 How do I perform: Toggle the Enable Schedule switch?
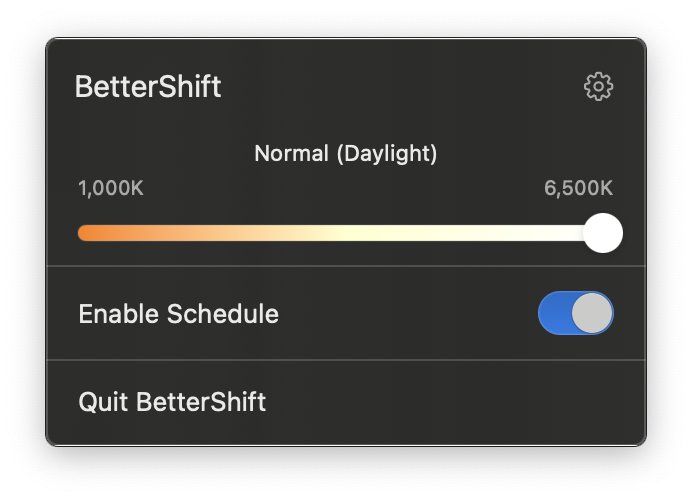tap(575, 314)
